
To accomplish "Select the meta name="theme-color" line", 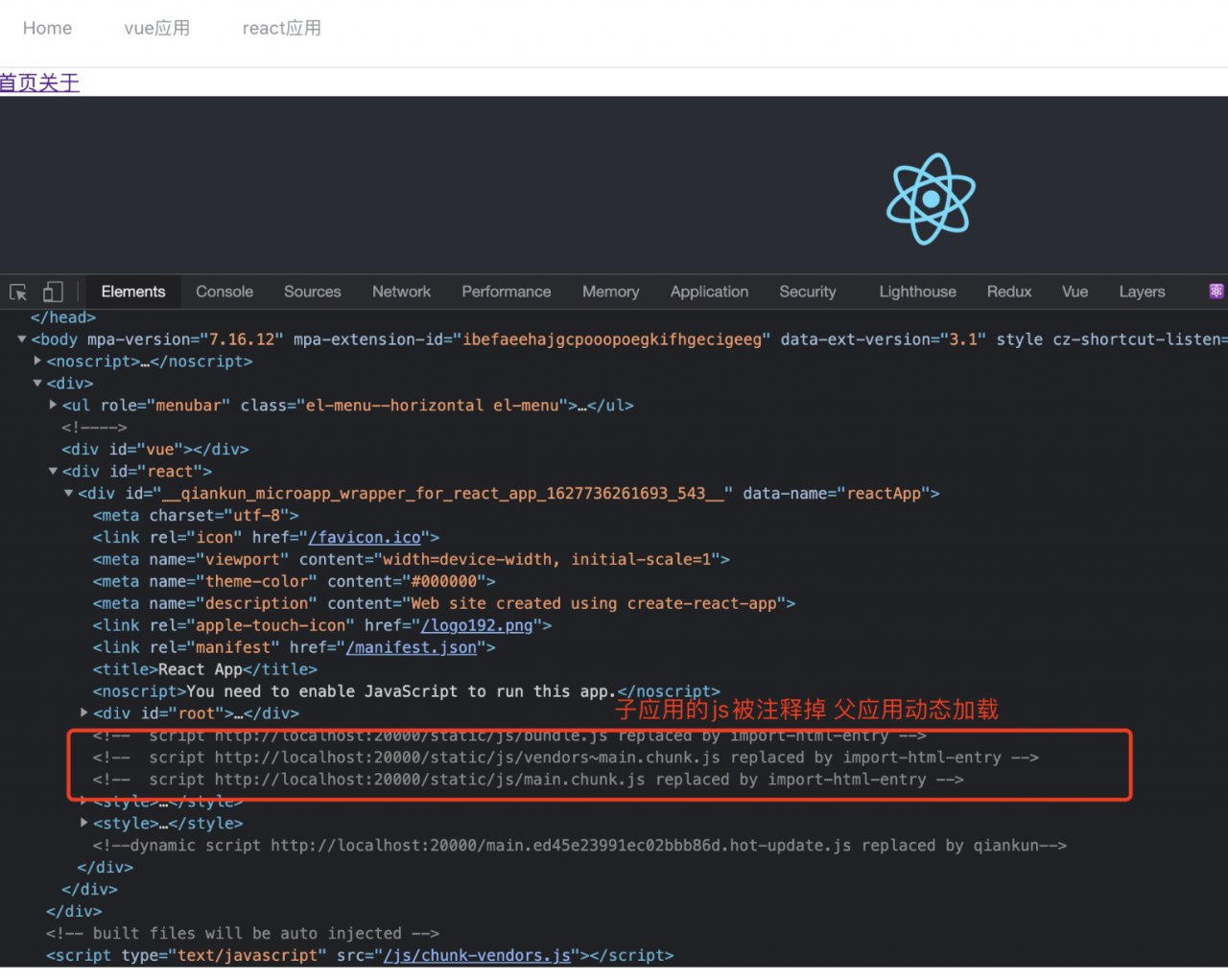I will pos(295,582).
